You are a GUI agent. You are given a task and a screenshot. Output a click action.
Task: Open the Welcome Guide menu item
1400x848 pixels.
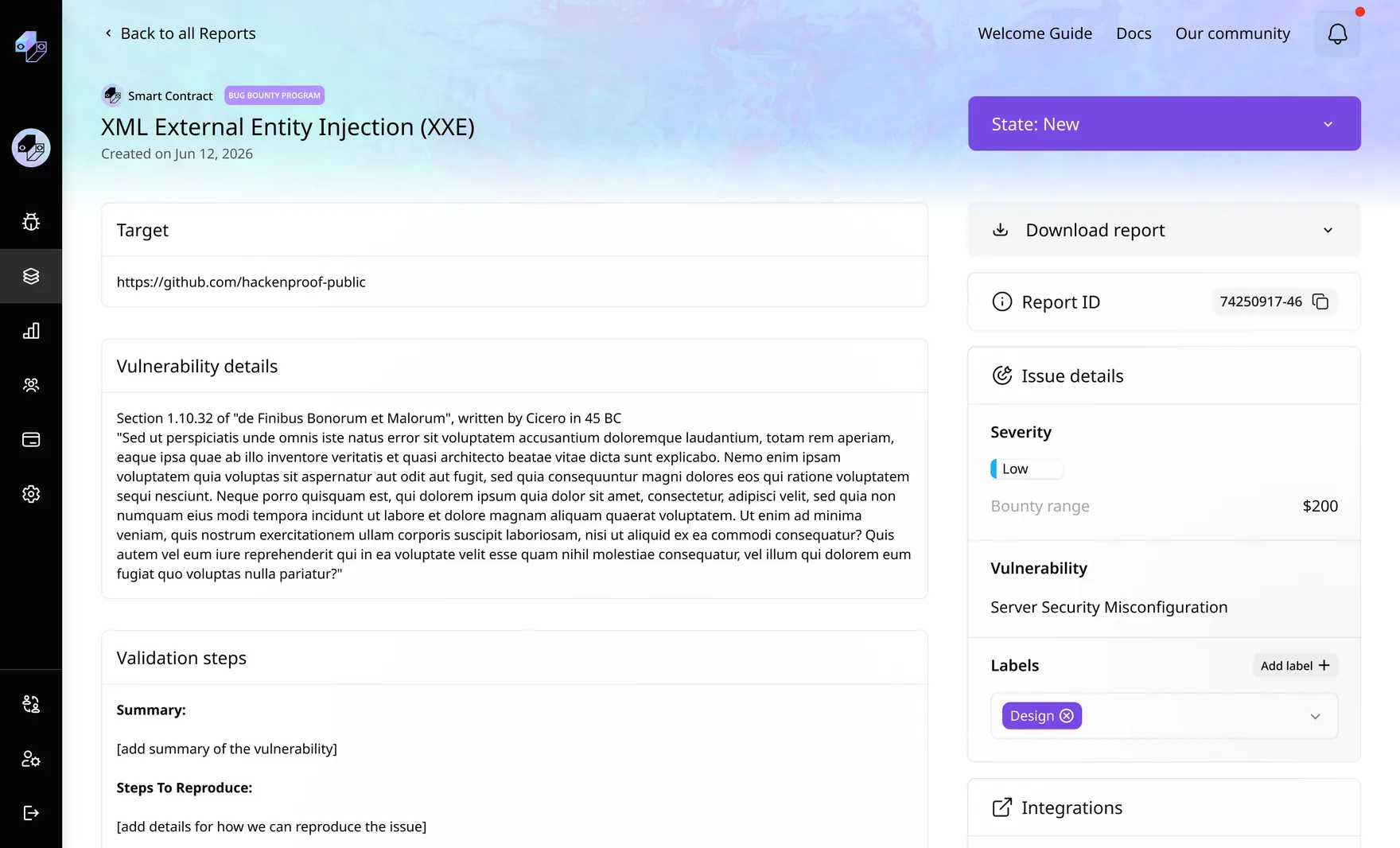pyautogui.click(x=1035, y=33)
